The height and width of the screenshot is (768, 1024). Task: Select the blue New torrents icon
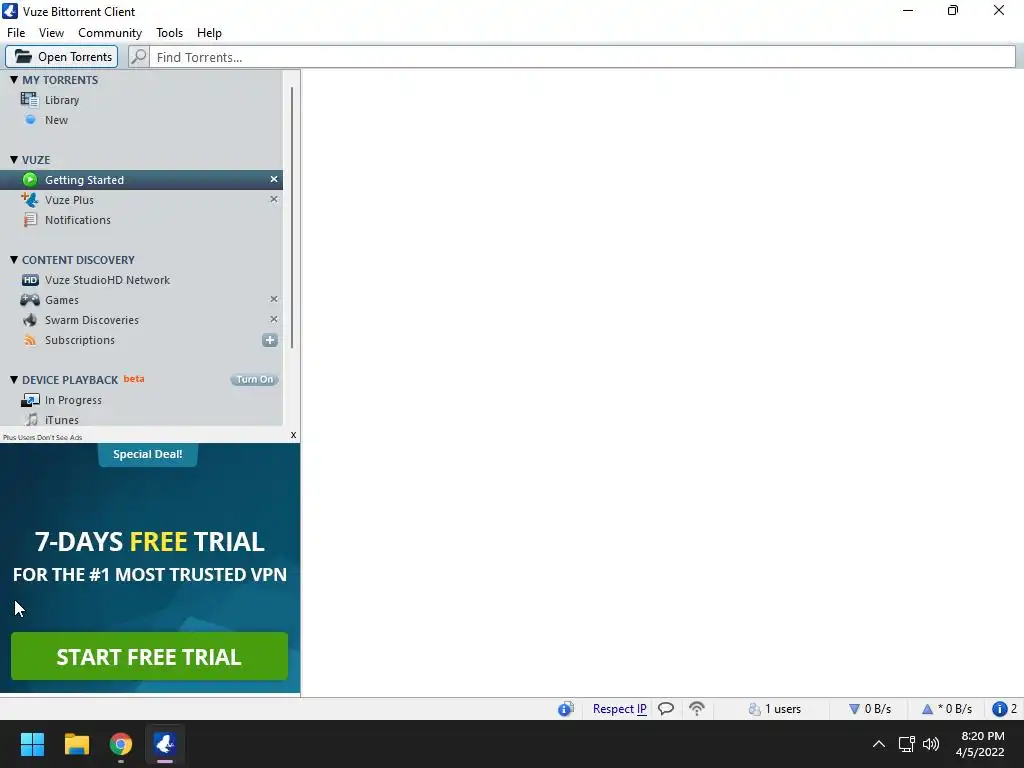30,120
